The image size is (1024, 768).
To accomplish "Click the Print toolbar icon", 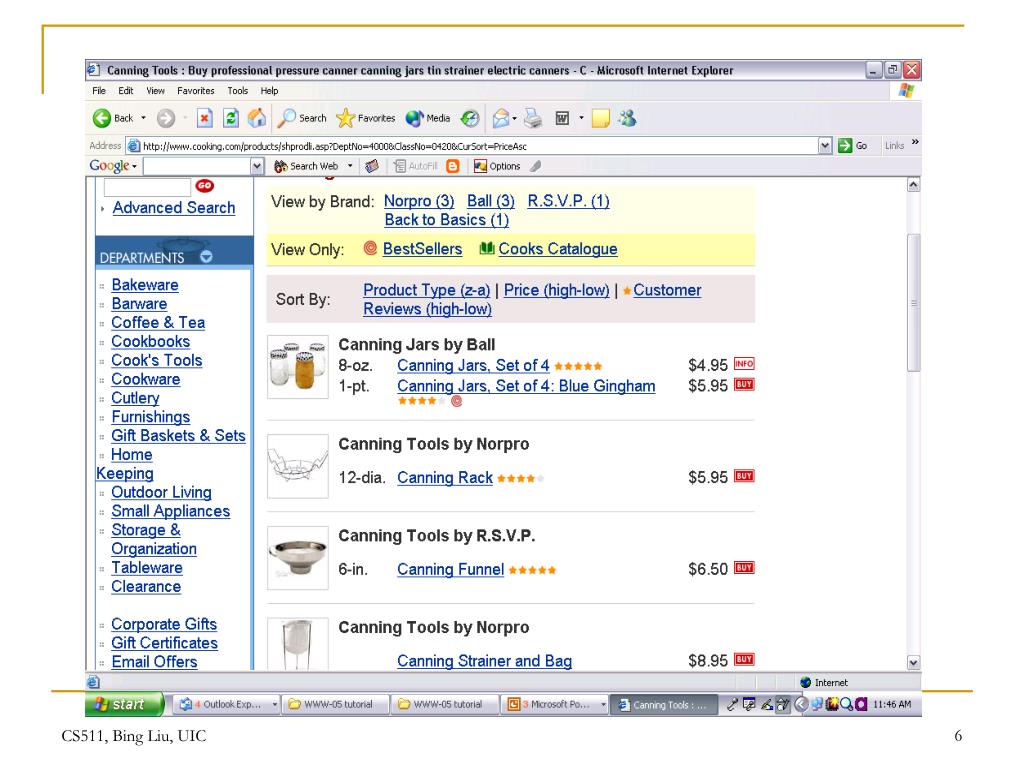I will click(x=533, y=118).
